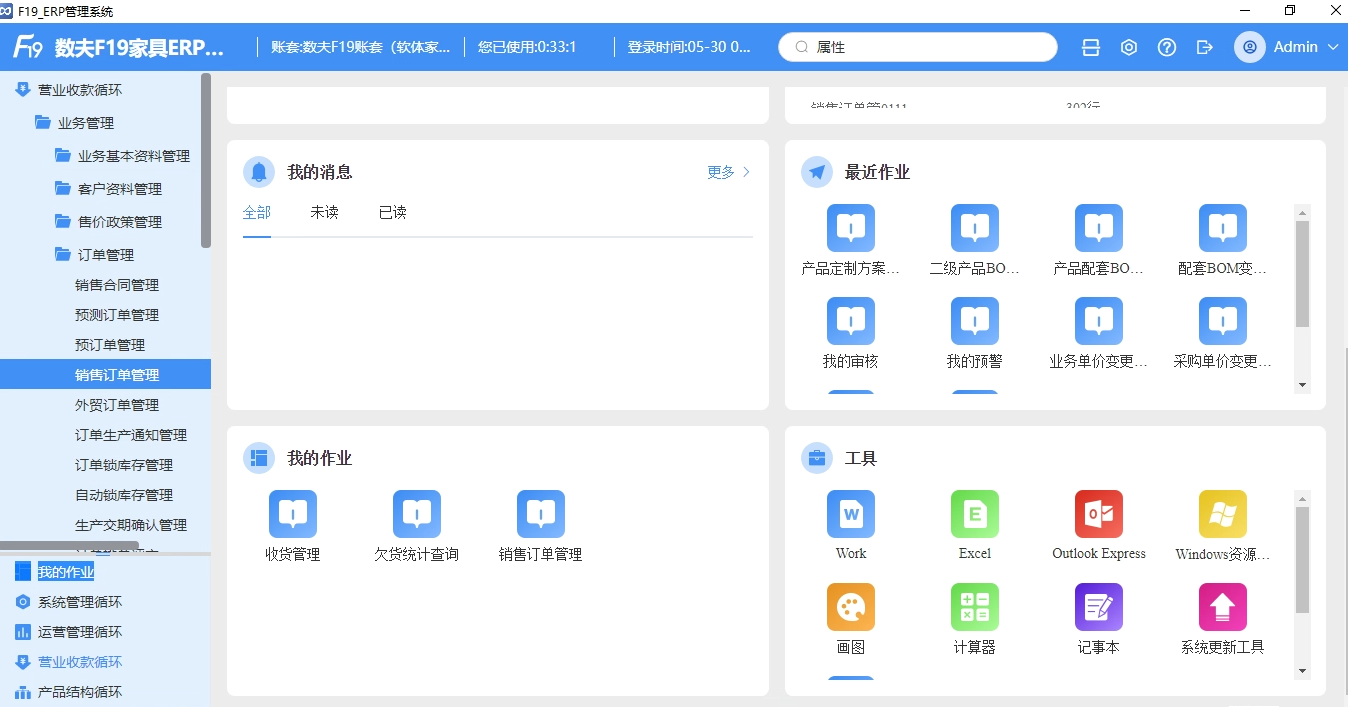
Task: Click the layout switch icon in header
Action: tap(1091, 47)
